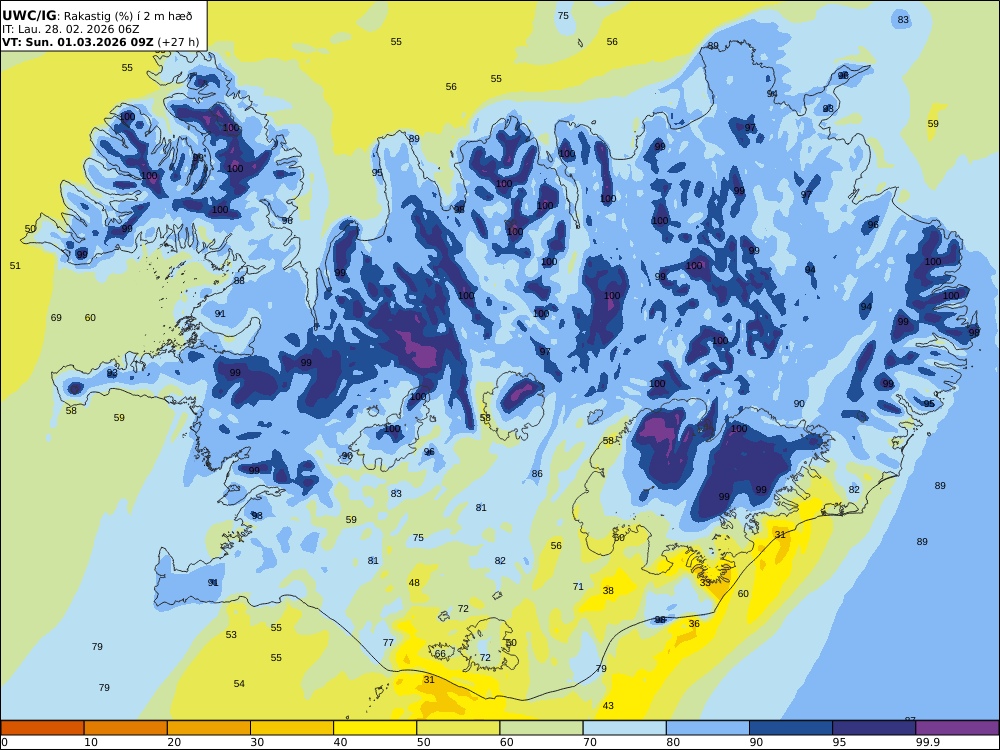Click the pale yellow 50–60 legend swatch

tap(458, 728)
